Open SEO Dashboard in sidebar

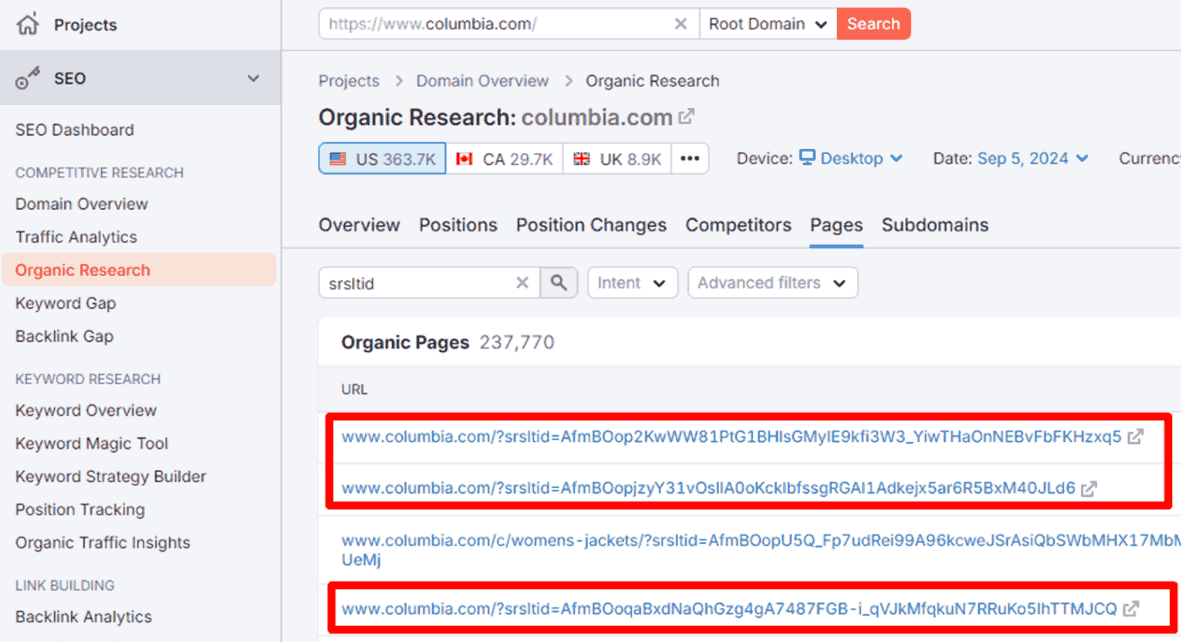[x=75, y=130]
